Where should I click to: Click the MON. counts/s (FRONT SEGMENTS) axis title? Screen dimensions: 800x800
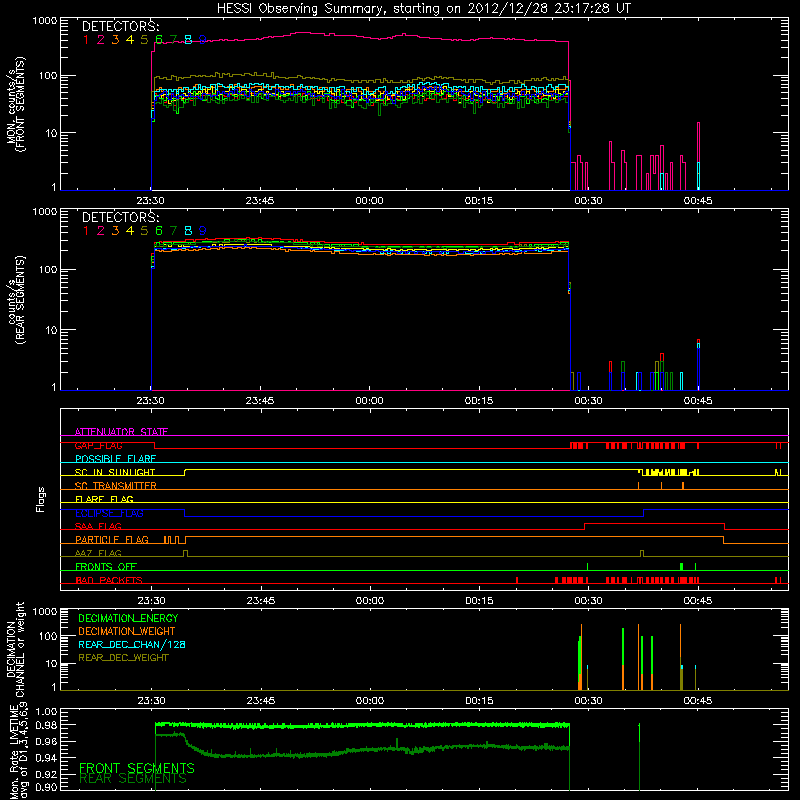point(15,104)
